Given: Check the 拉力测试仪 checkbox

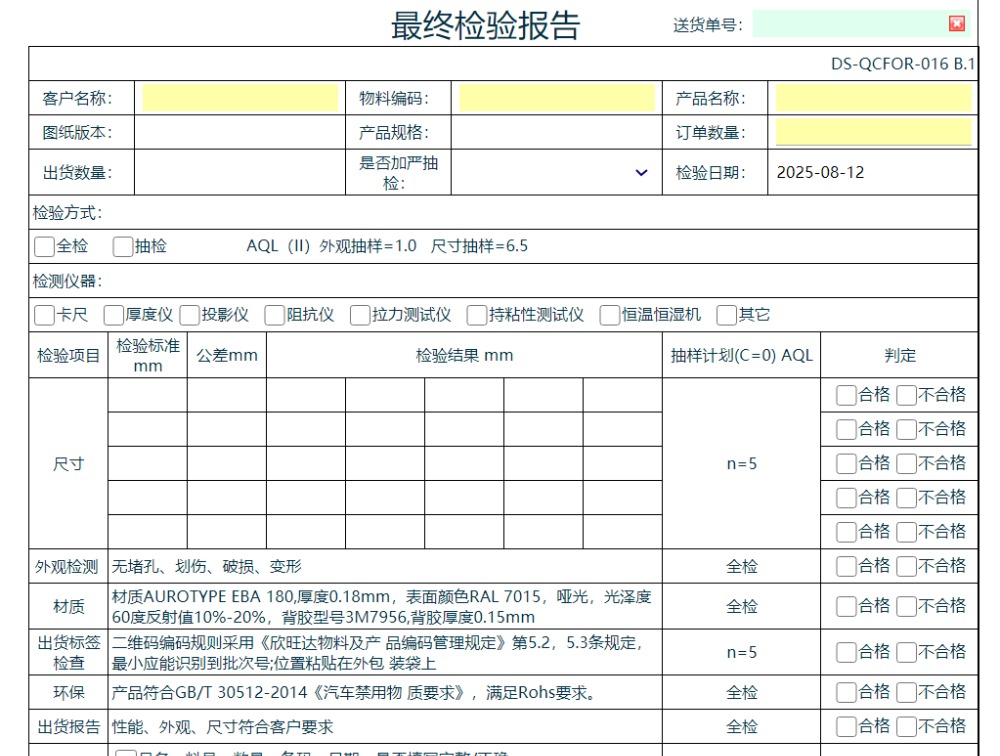Looking at the screenshot, I should [360, 315].
